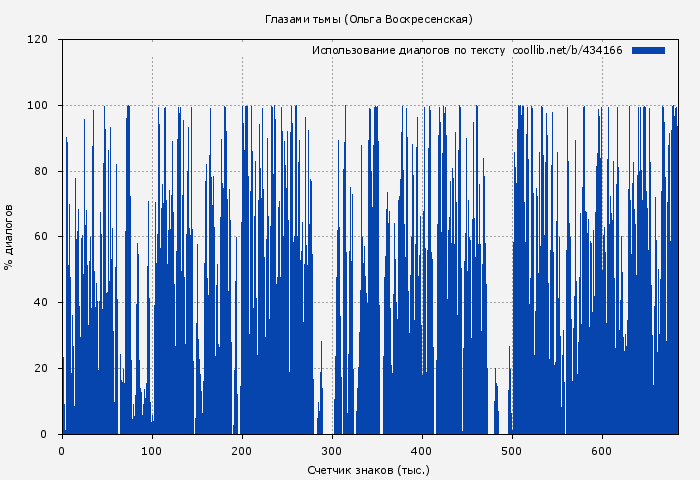Select the 120 tick label on y-axis
Screen dimensions: 700x480
(x=38, y=40)
